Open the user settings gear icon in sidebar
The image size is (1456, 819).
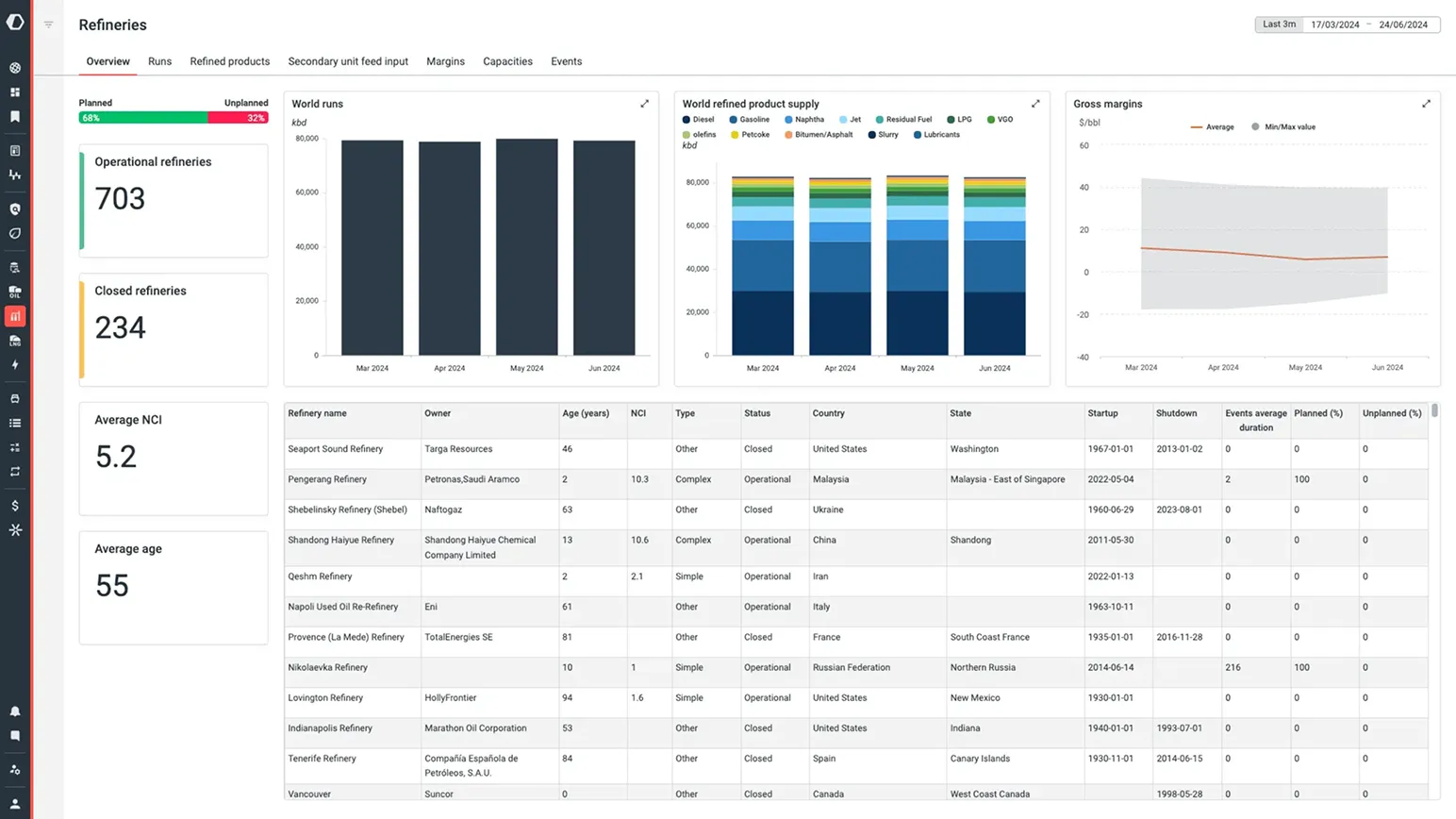click(15, 770)
